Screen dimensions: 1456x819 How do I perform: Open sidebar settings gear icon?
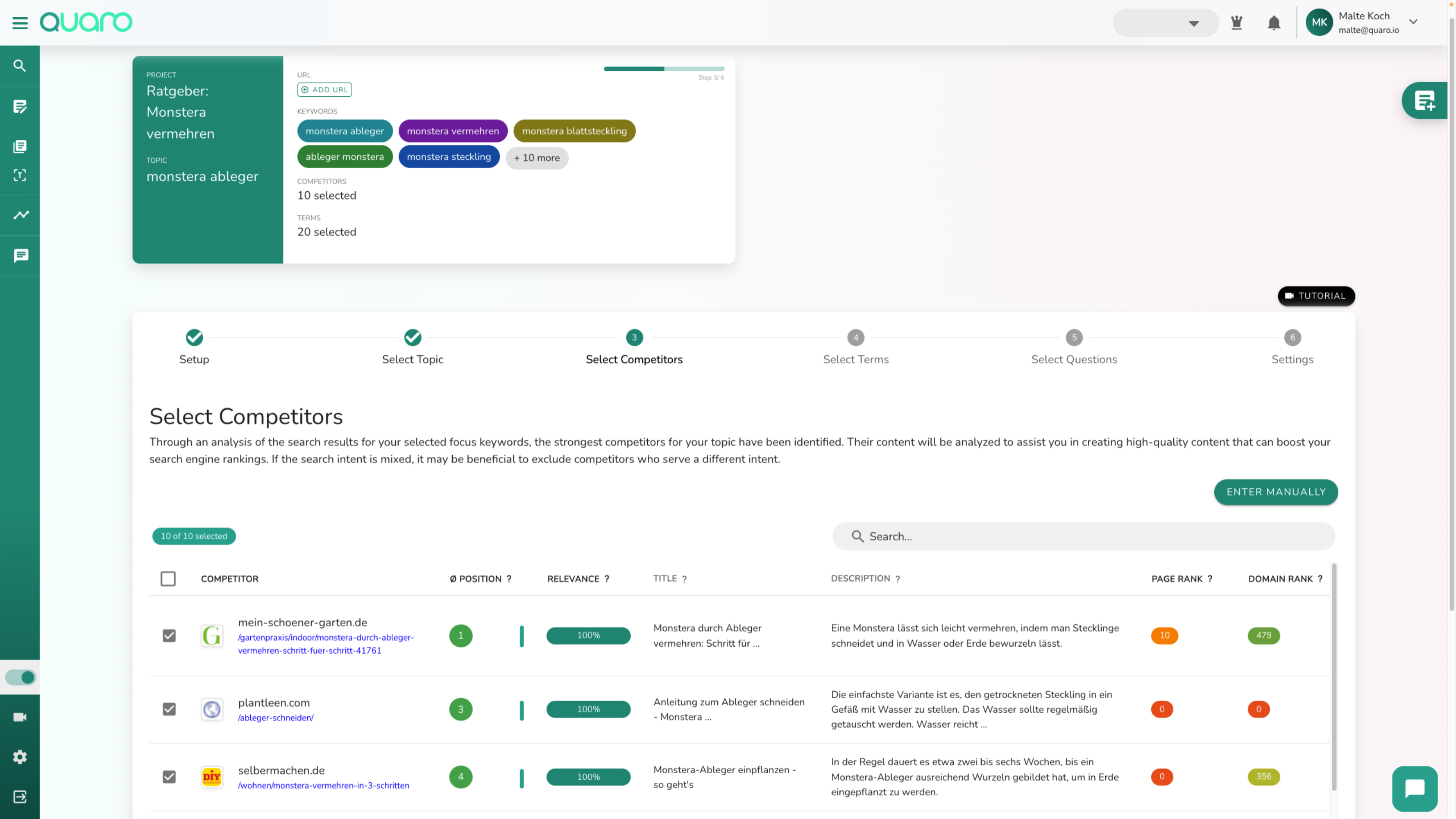pyautogui.click(x=20, y=757)
